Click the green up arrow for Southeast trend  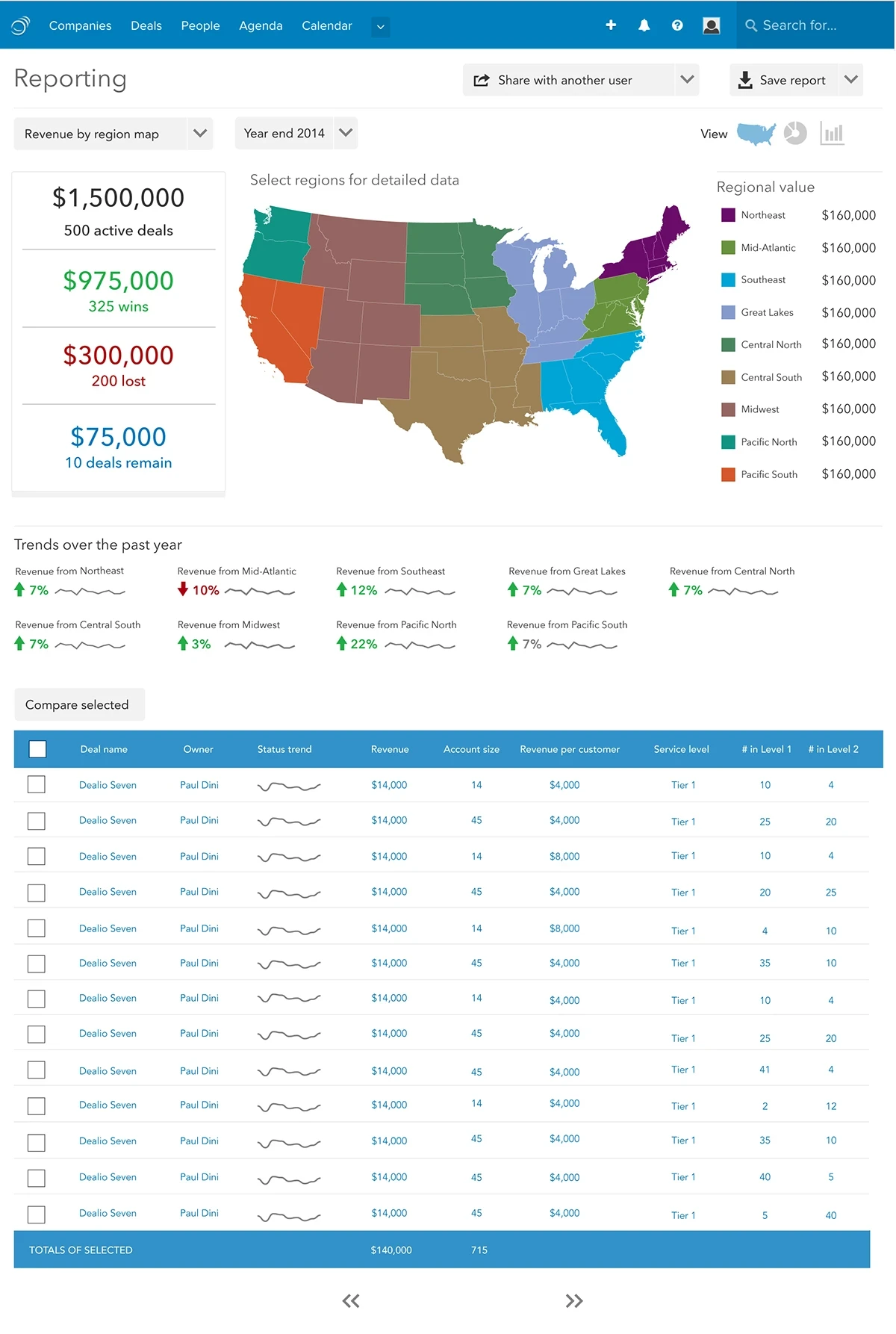[x=342, y=589]
